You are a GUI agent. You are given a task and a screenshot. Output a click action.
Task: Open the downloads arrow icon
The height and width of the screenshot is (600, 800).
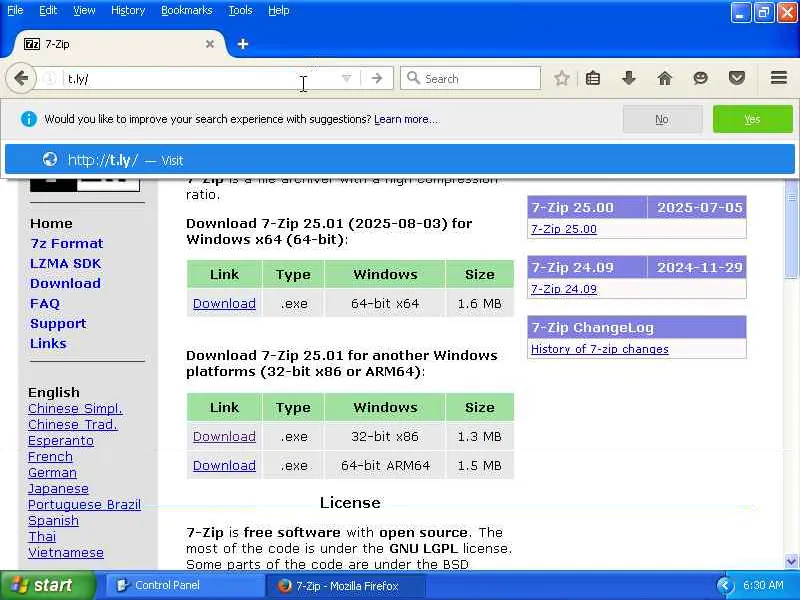pos(629,79)
